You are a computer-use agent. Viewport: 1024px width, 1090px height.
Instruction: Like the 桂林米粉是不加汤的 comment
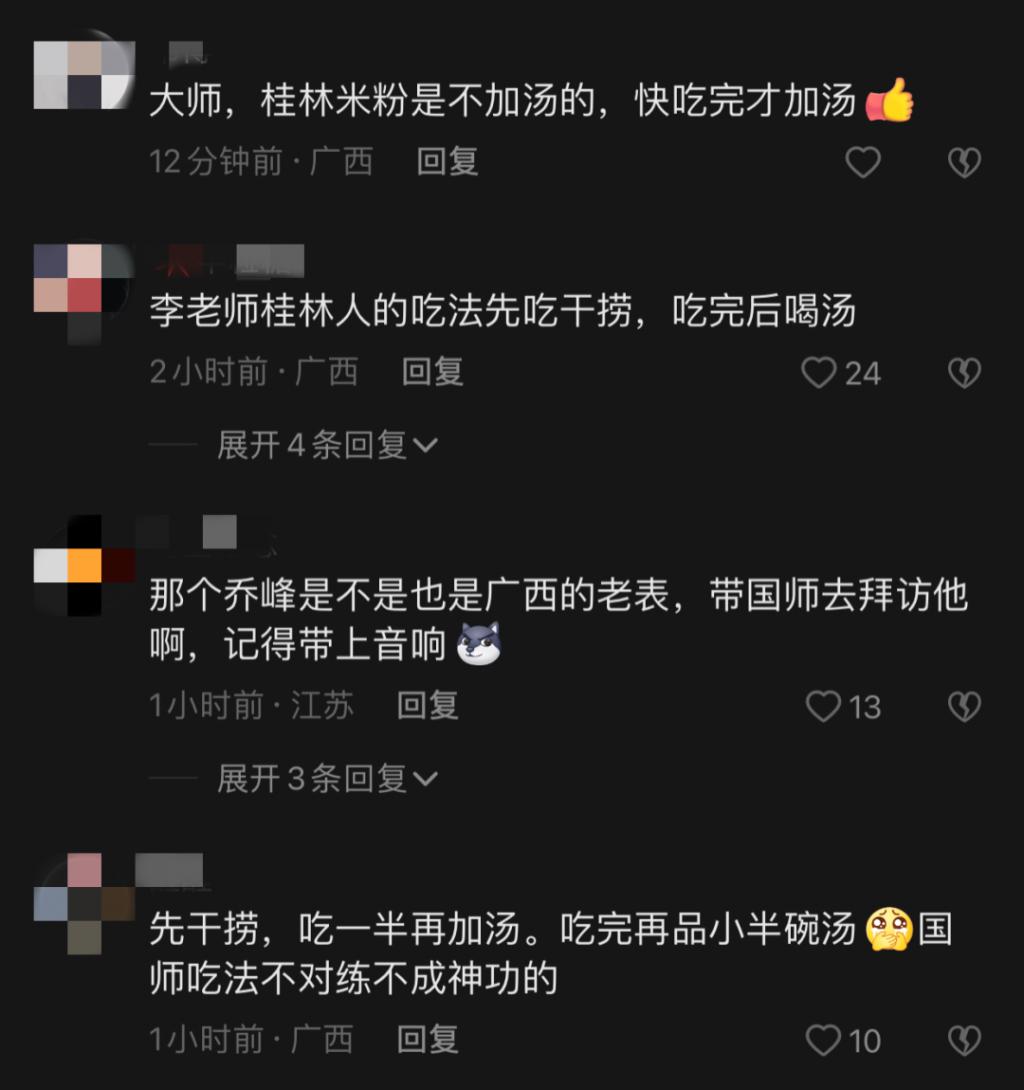click(x=863, y=162)
